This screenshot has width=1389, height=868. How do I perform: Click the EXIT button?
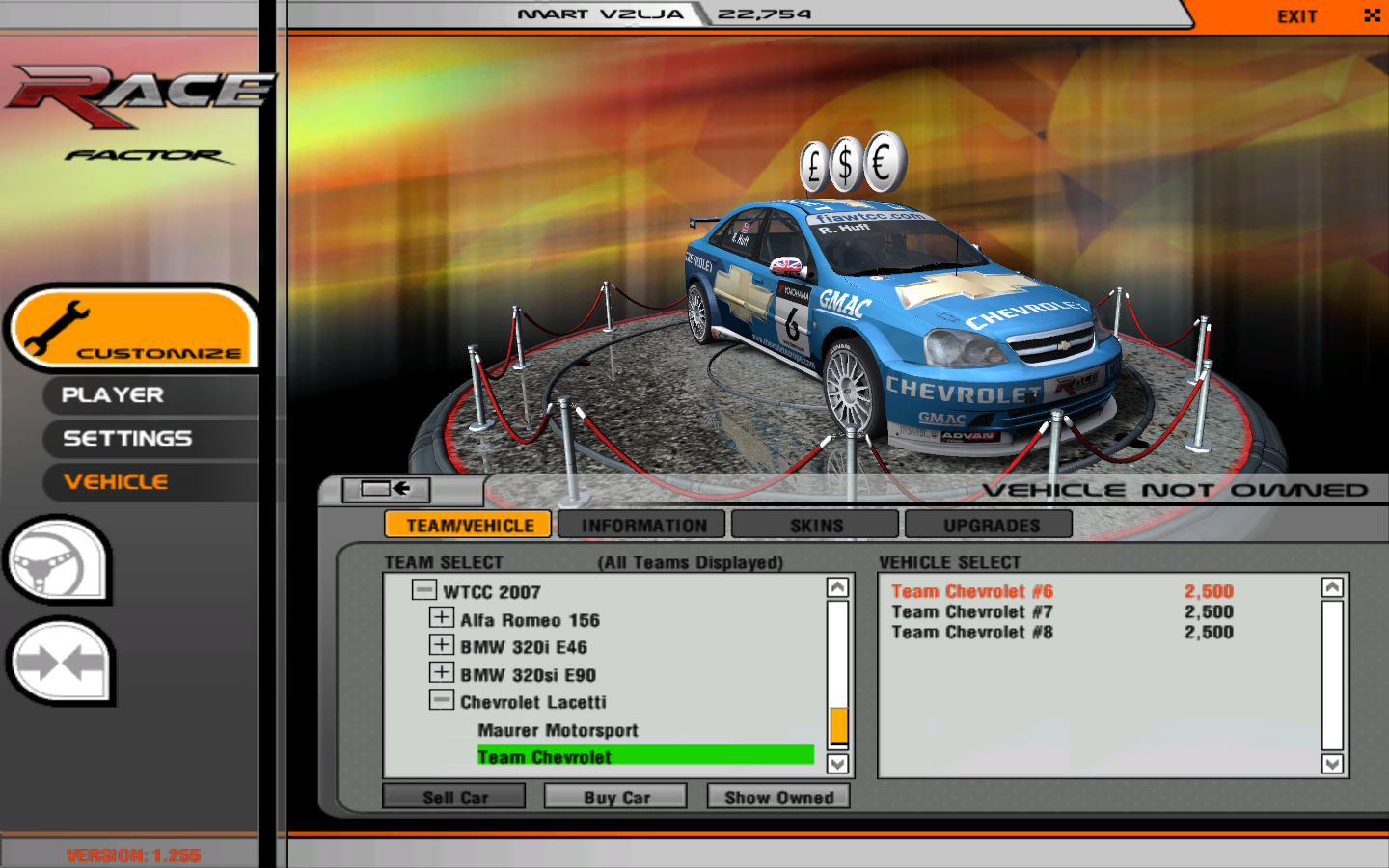tap(1296, 16)
